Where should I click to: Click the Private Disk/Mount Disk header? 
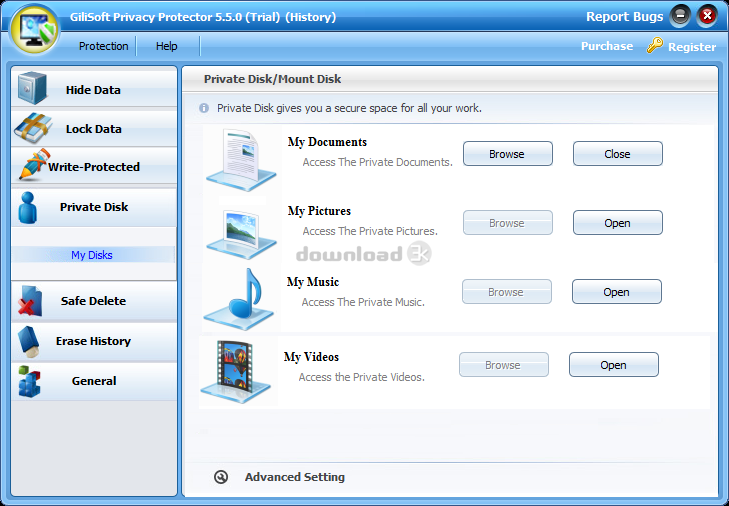pyautogui.click(x=272, y=79)
